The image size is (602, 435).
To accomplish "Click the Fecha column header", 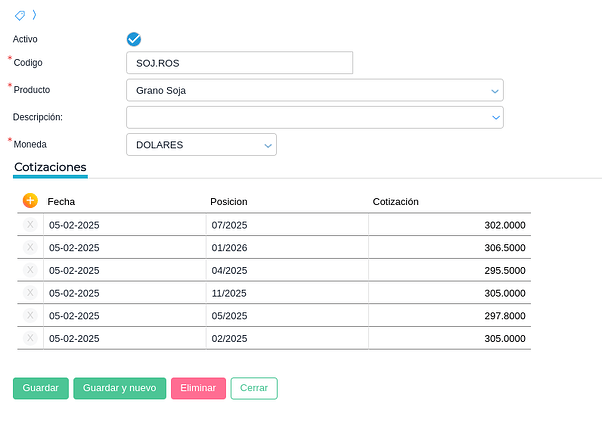I will point(62,201).
